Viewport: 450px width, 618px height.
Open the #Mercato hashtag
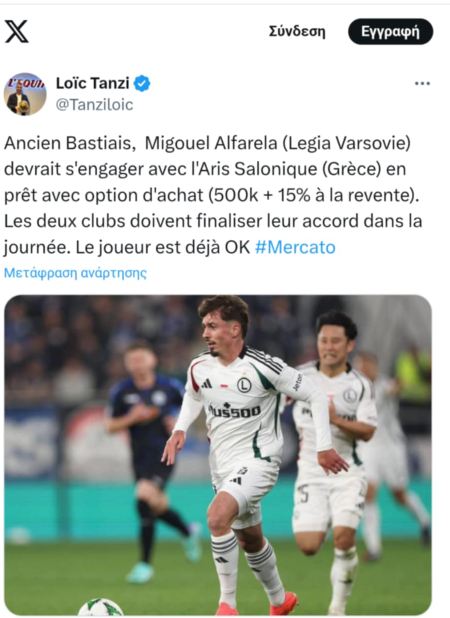pos(295,248)
